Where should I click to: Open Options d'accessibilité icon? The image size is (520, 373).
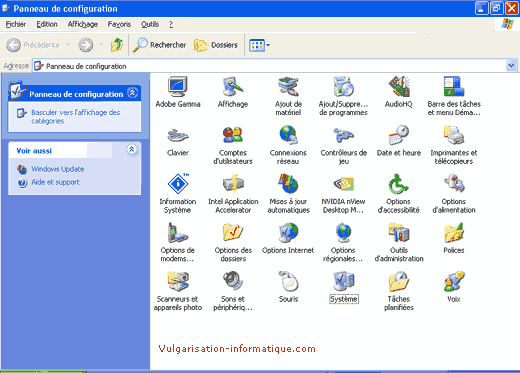[x=399, y=184]
